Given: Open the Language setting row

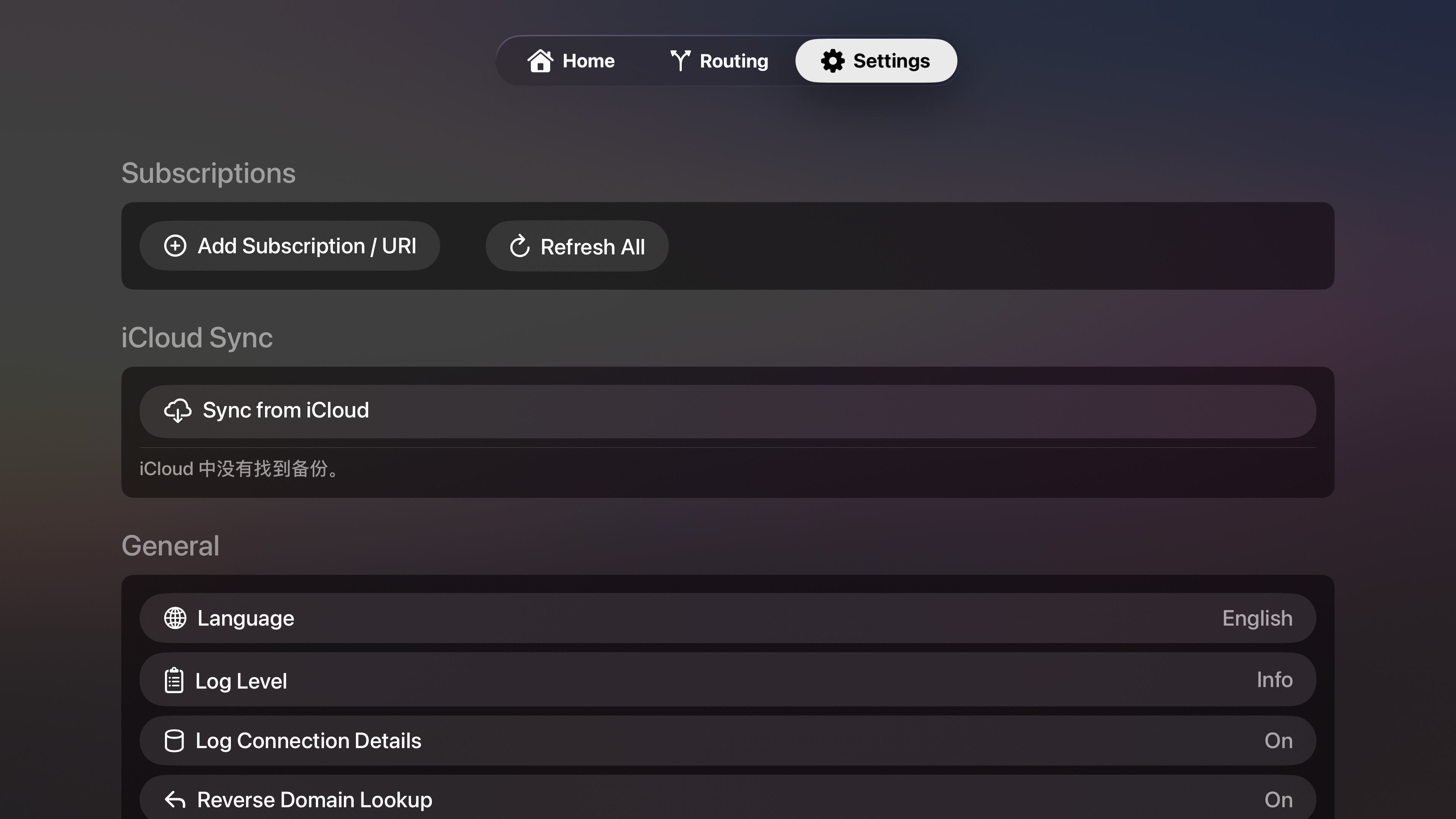Looking at the screenshot, I should 728,618.
